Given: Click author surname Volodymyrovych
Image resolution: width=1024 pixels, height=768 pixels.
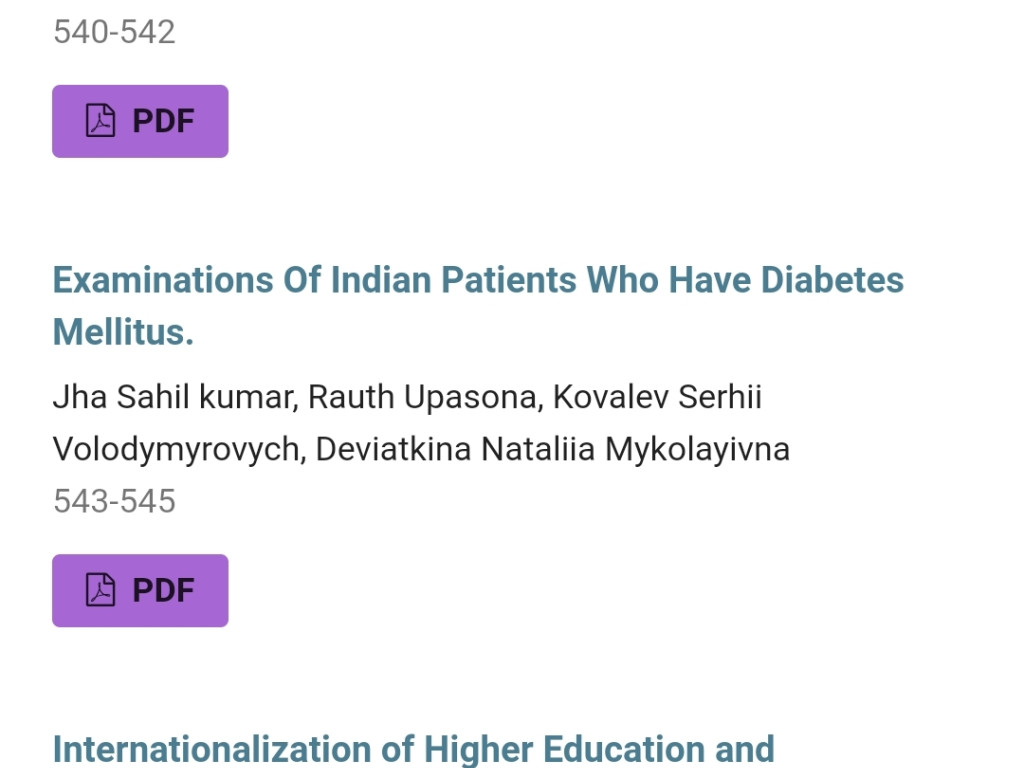Looking at the screenshot, I should click(176, 449).
